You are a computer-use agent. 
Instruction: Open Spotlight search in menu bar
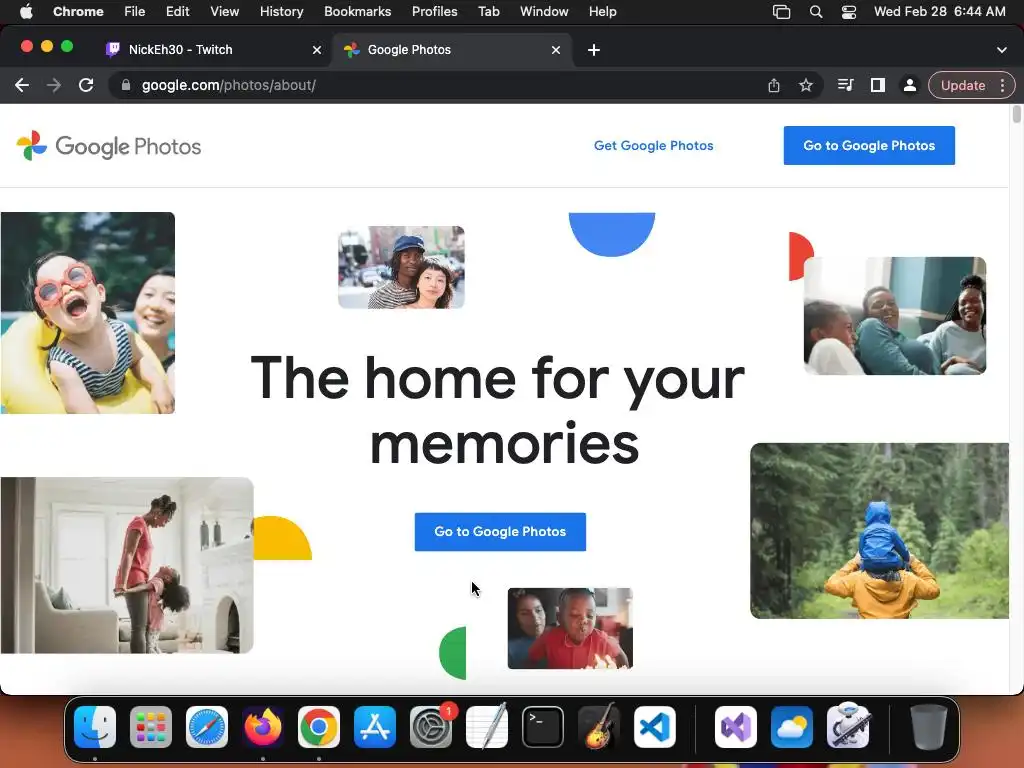[816, 12]
